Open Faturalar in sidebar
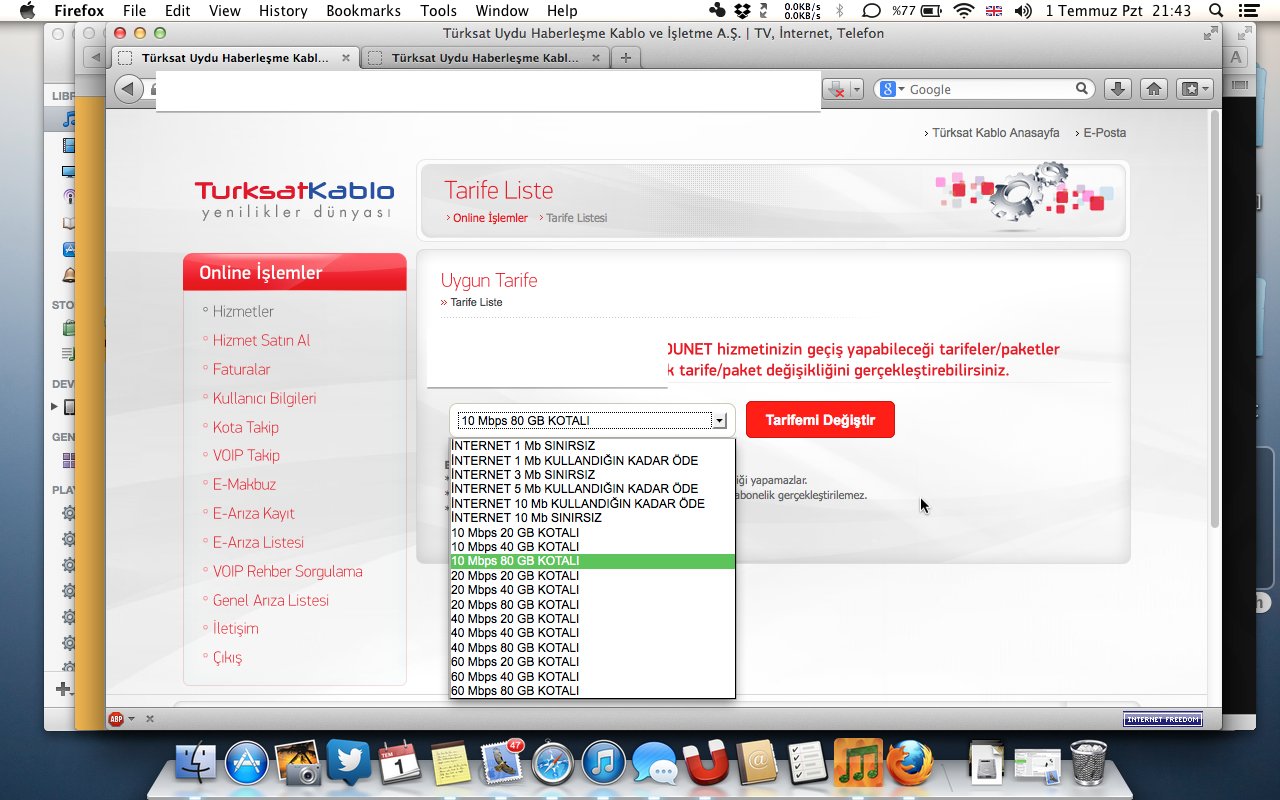This screenshot has width=1280, height=800. pyautogui.click(x=241, y=369)
